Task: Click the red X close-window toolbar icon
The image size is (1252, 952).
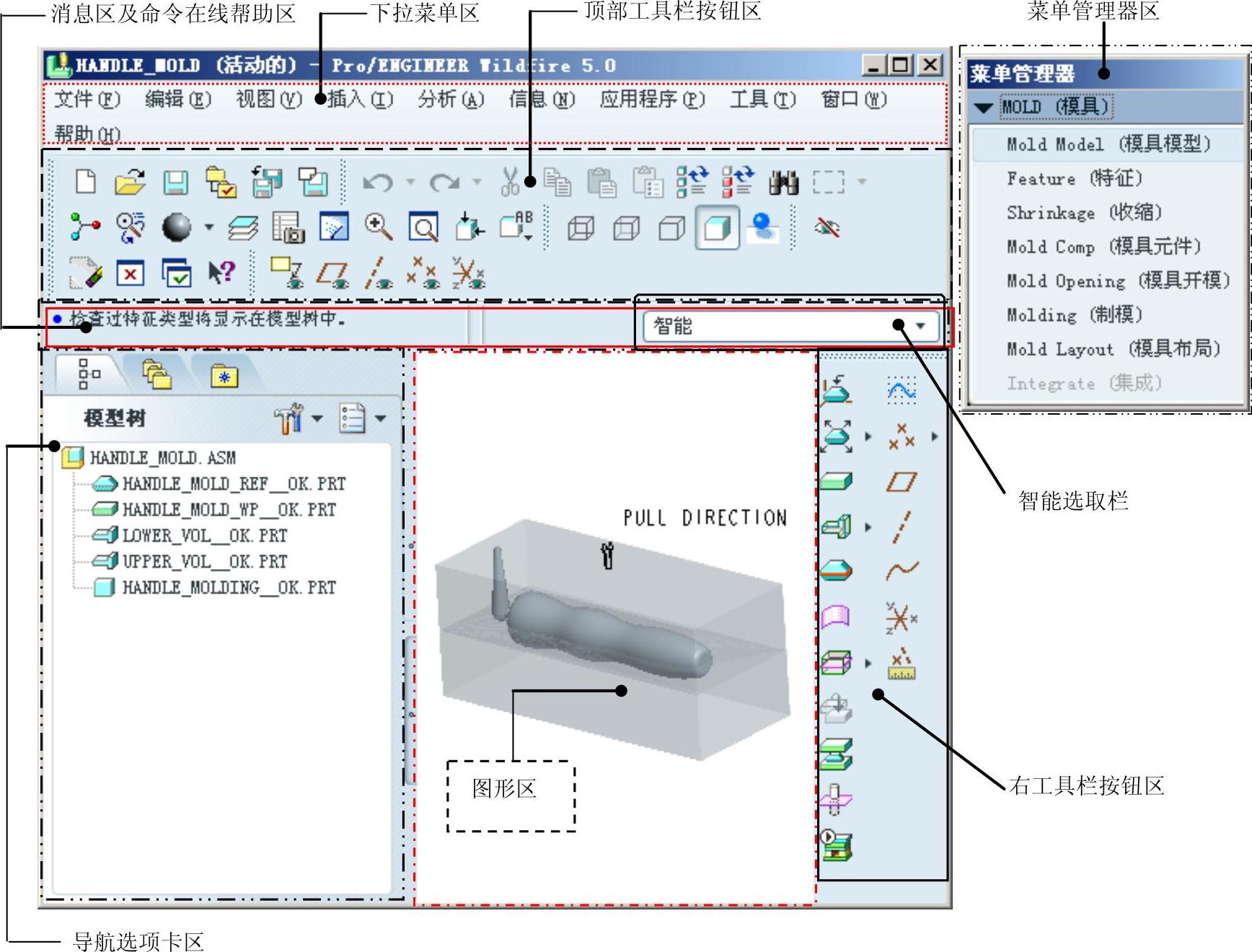Action: pos(130,273)
